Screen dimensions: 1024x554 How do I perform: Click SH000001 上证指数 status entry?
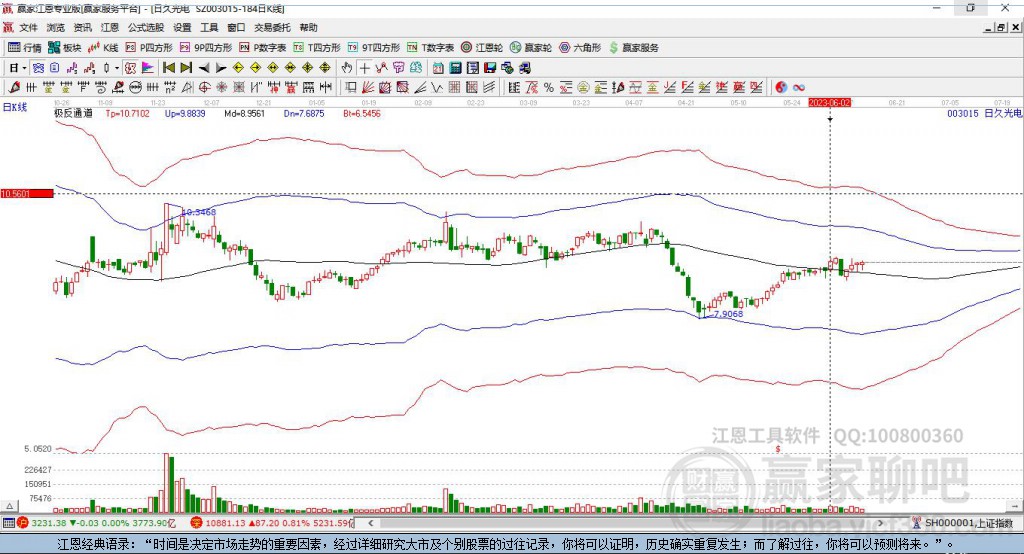pyautogui.click(x=963, y=523)
